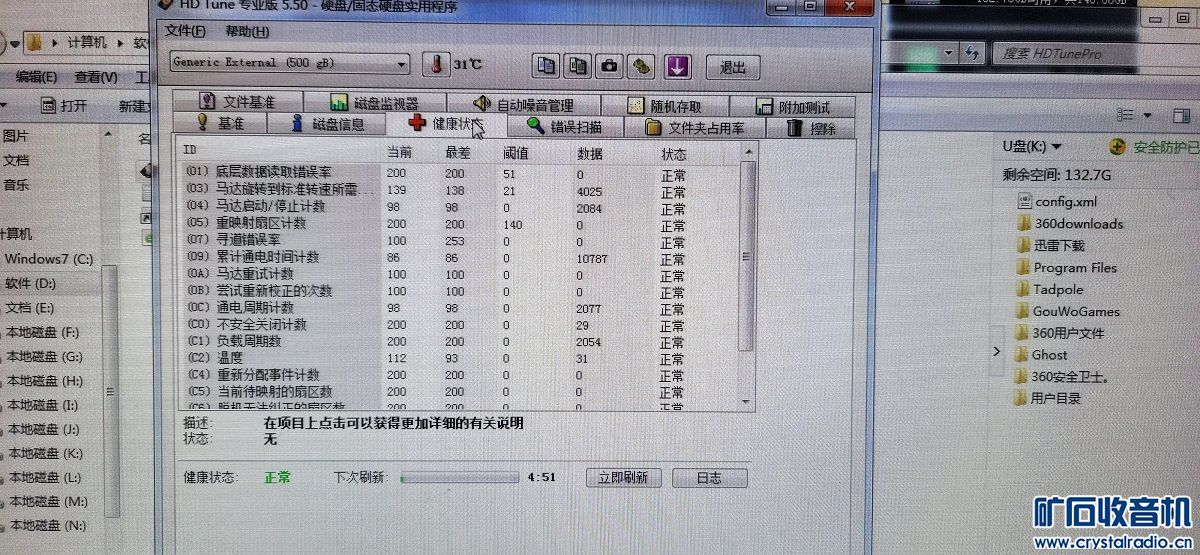Click the 当前 column header
The width and height of the screenshot is (1200, 555).
coord(399,152)
